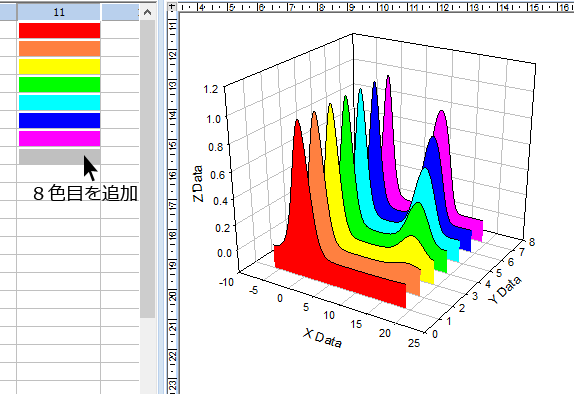Pick the yellow color cell in column 11

click(59, 66)
